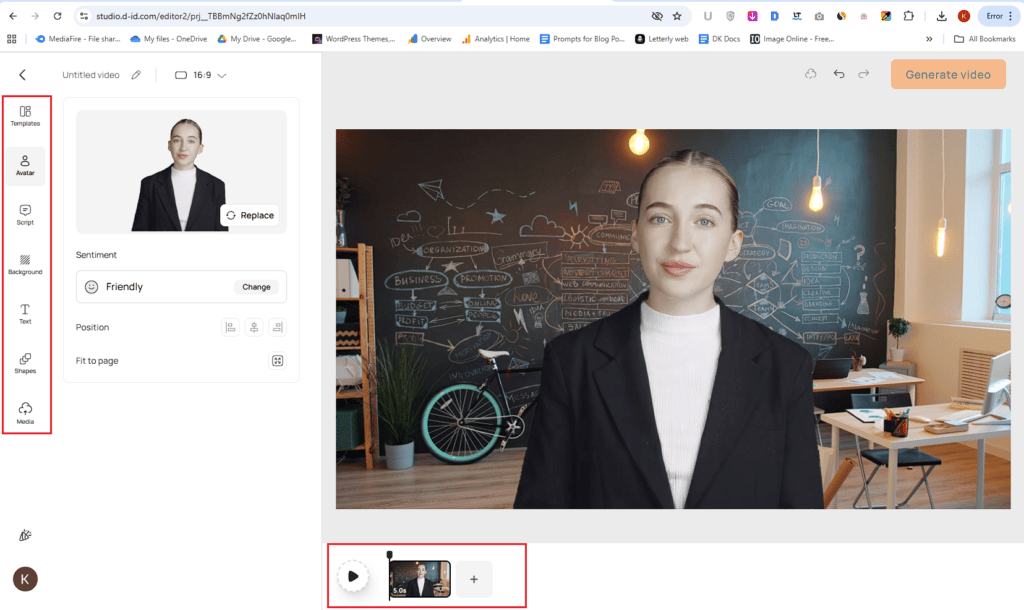Viewport: 1024px width, 610px height.
Task: Open the My Drive Google bookmark
Action: (x=257, y=39)
